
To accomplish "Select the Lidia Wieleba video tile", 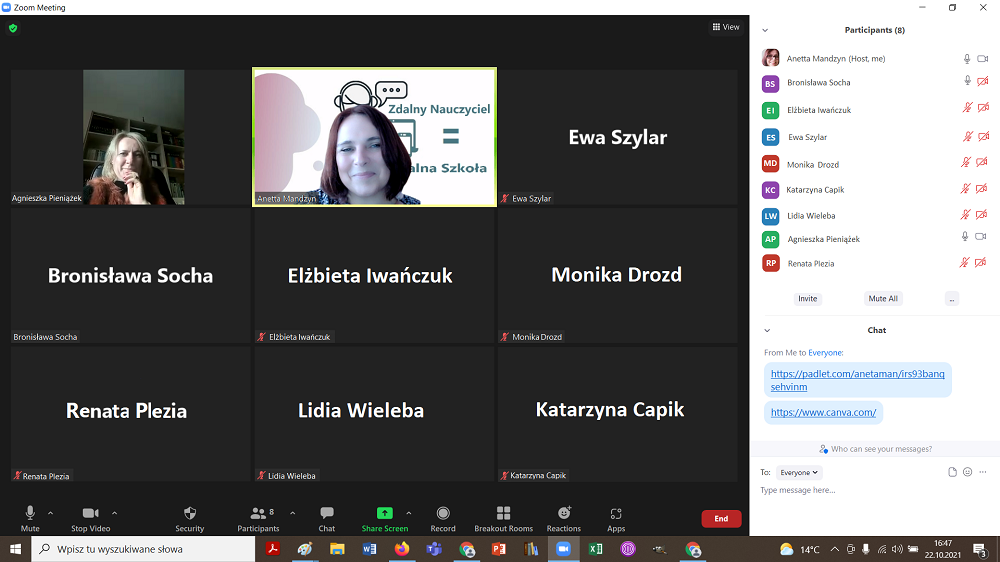I will pos(374,414).
